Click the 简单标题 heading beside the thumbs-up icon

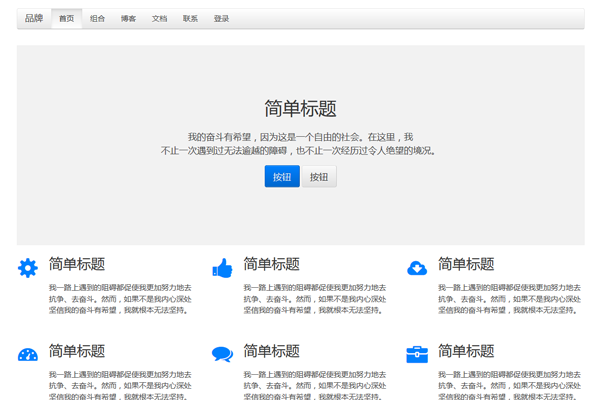tap(272, 264)
